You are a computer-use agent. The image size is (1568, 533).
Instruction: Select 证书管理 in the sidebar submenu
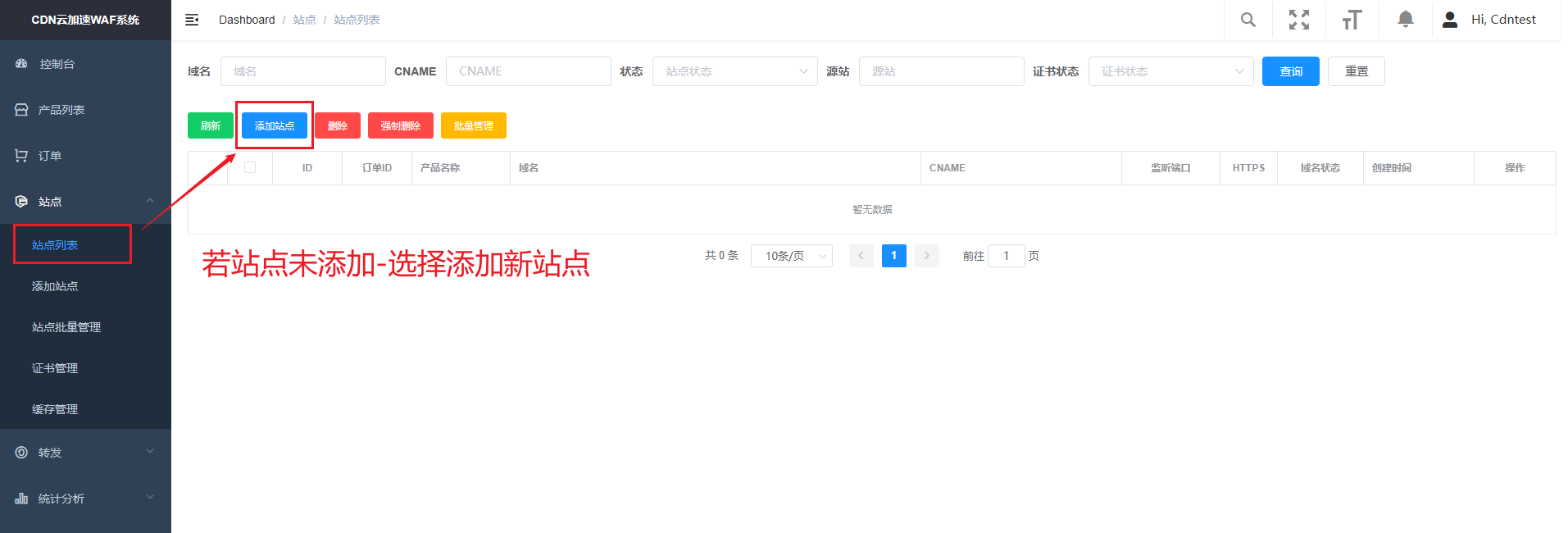[55, 368]
